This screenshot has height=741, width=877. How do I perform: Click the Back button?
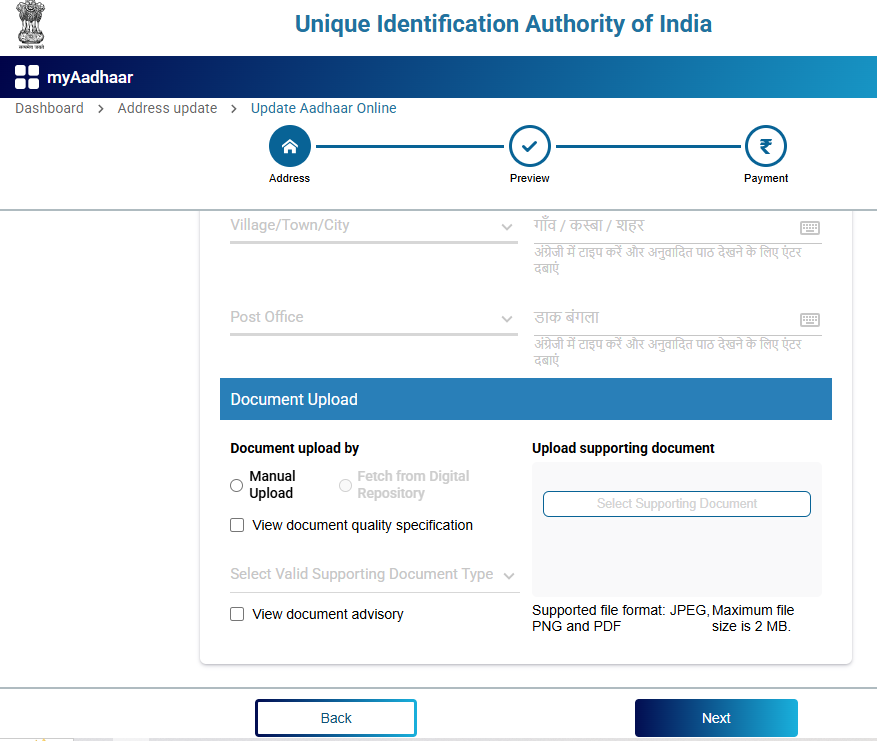[x=335, y=717]
